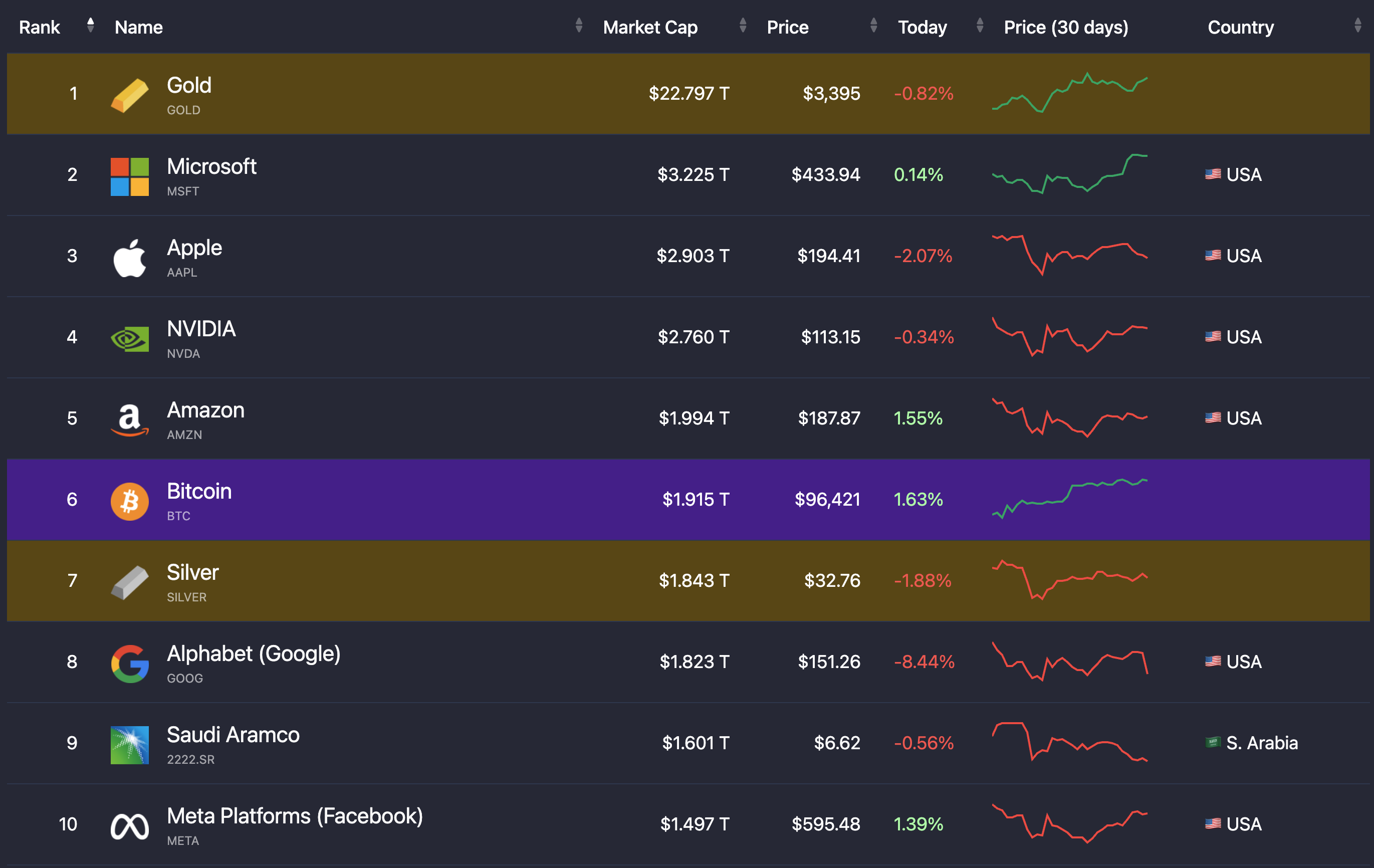Click Alphabet's 30-day price sparkline

click(x=1070, y=662)
